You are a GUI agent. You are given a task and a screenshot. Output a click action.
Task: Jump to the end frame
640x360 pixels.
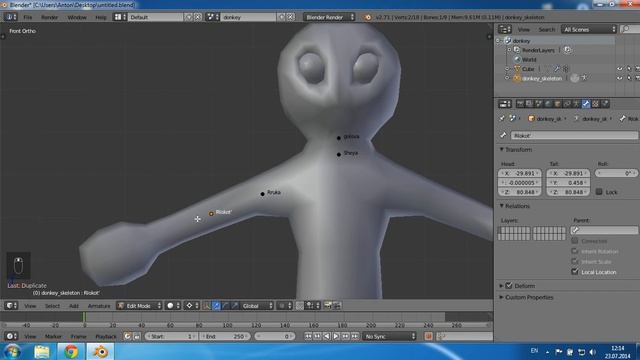355,336
